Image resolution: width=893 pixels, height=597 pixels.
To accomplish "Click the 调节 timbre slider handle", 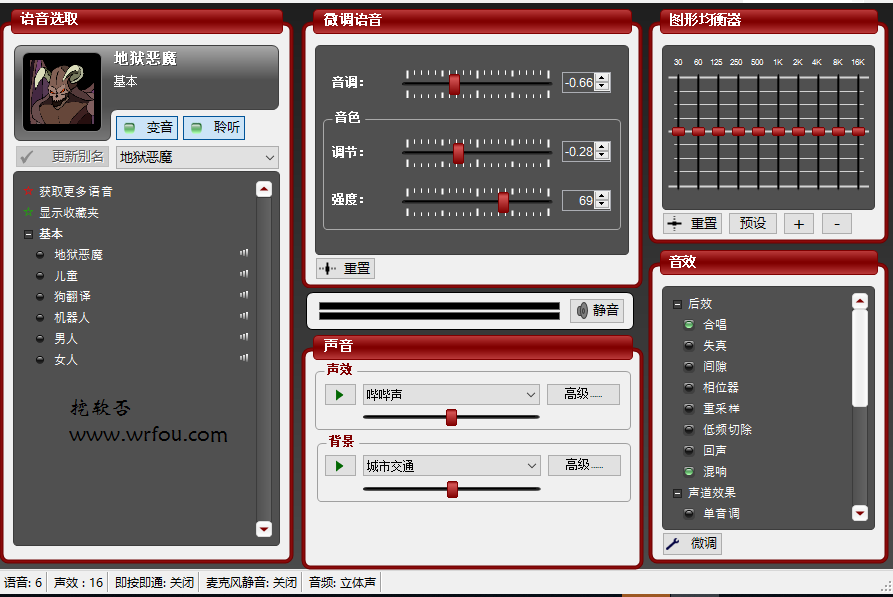I will (458, 153).
